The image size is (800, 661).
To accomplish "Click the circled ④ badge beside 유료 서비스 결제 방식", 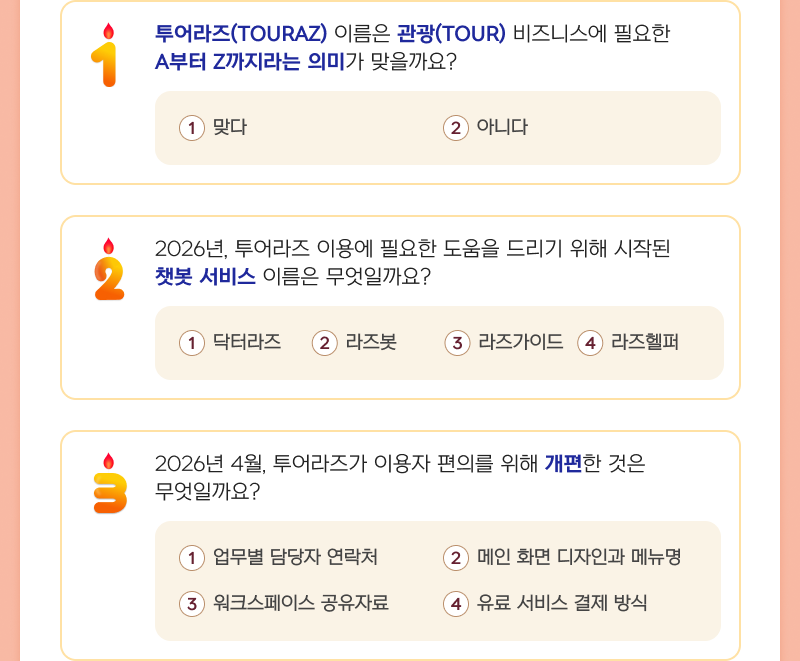I will point(454,602).
